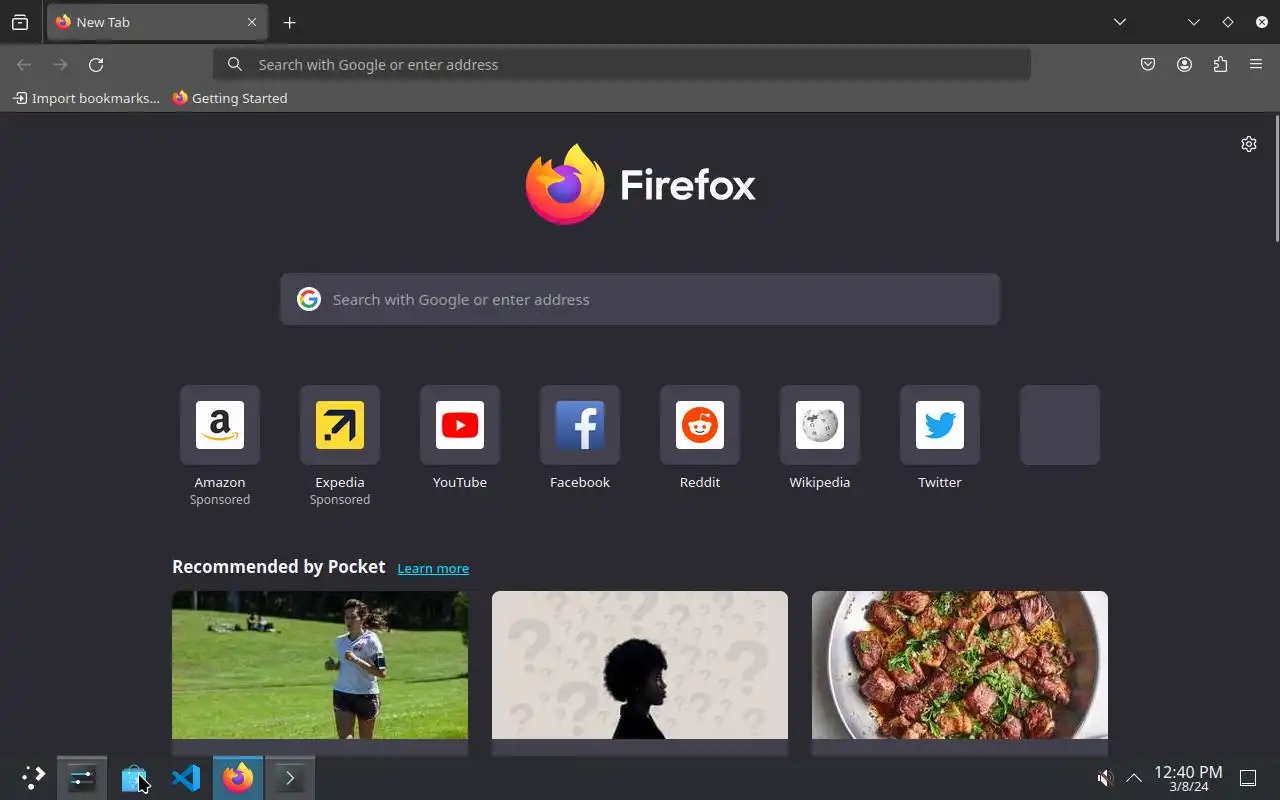Open the Extensions puzzle icon
This screenshot has width=1280, height=800.
coord(1220,64)
